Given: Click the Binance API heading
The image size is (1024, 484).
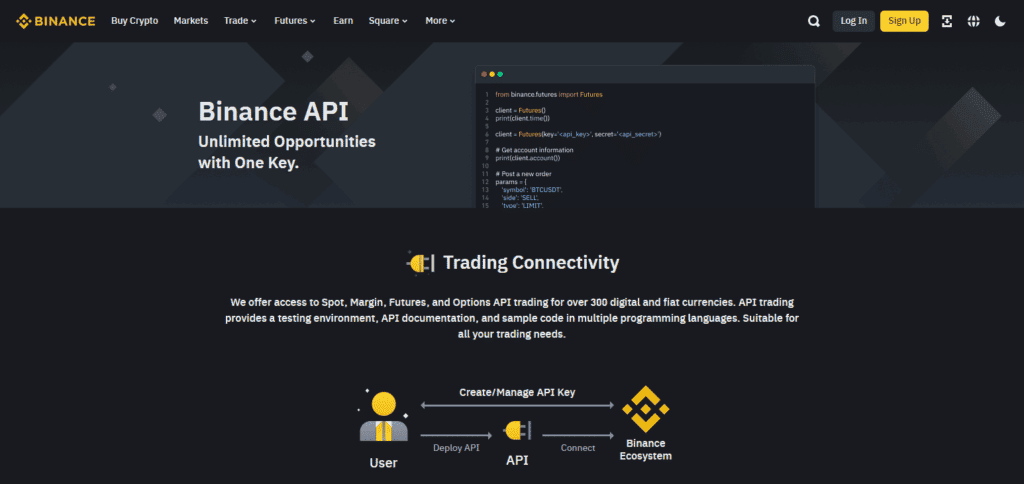Looking at the screenshot, I should coord(274,111).
